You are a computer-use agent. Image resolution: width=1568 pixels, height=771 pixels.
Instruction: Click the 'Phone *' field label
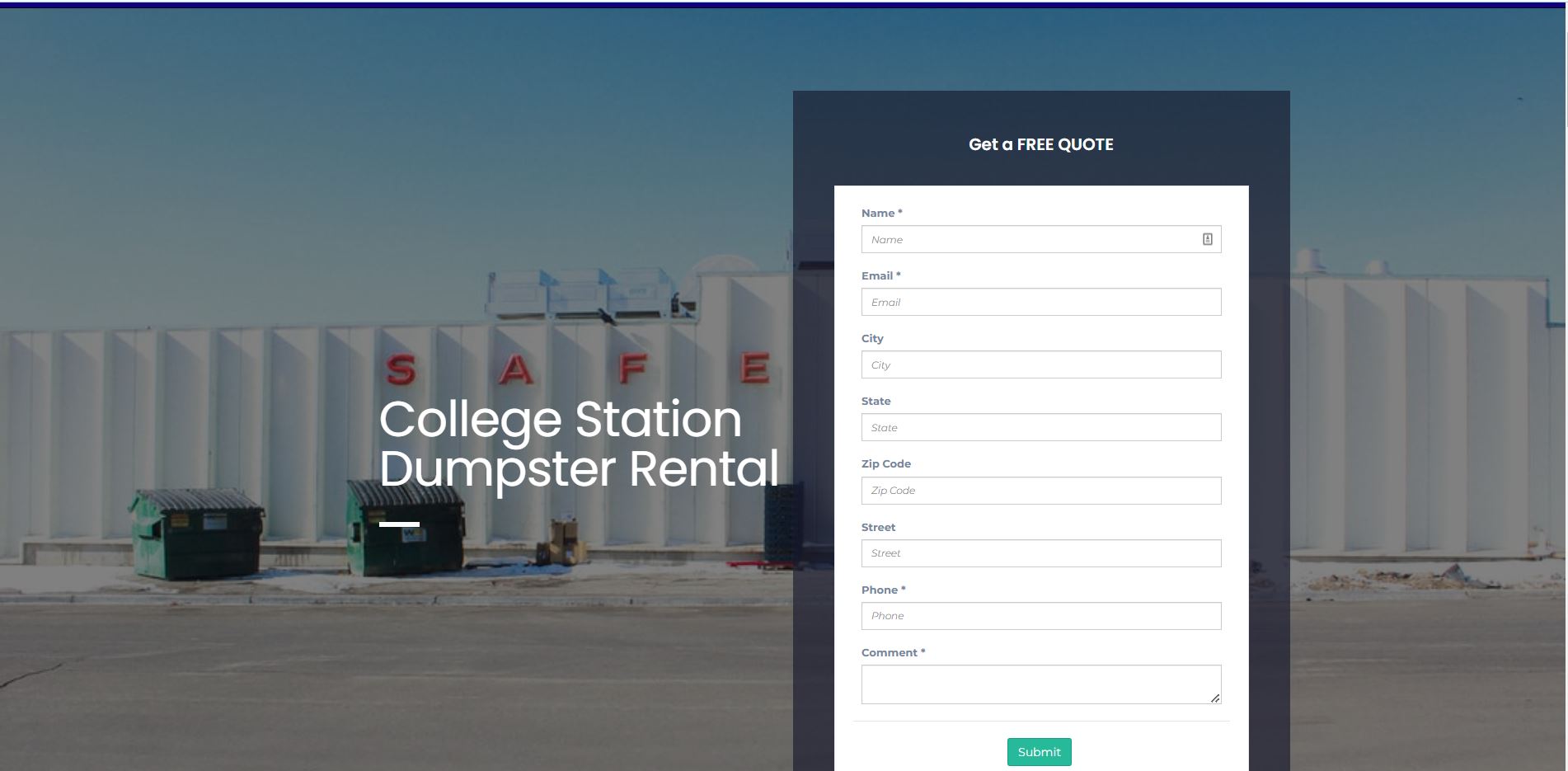coord(884,590)
